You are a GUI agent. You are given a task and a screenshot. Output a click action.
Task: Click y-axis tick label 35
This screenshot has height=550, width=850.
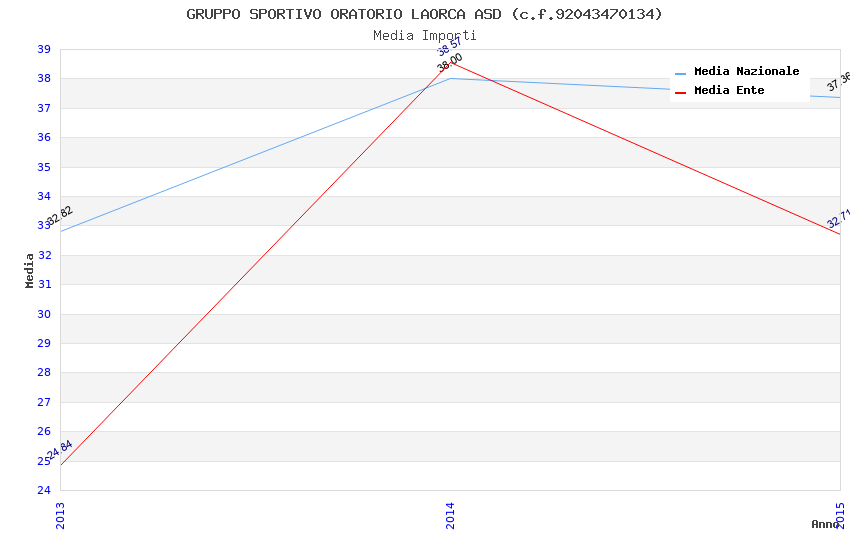tap(44, 167)
